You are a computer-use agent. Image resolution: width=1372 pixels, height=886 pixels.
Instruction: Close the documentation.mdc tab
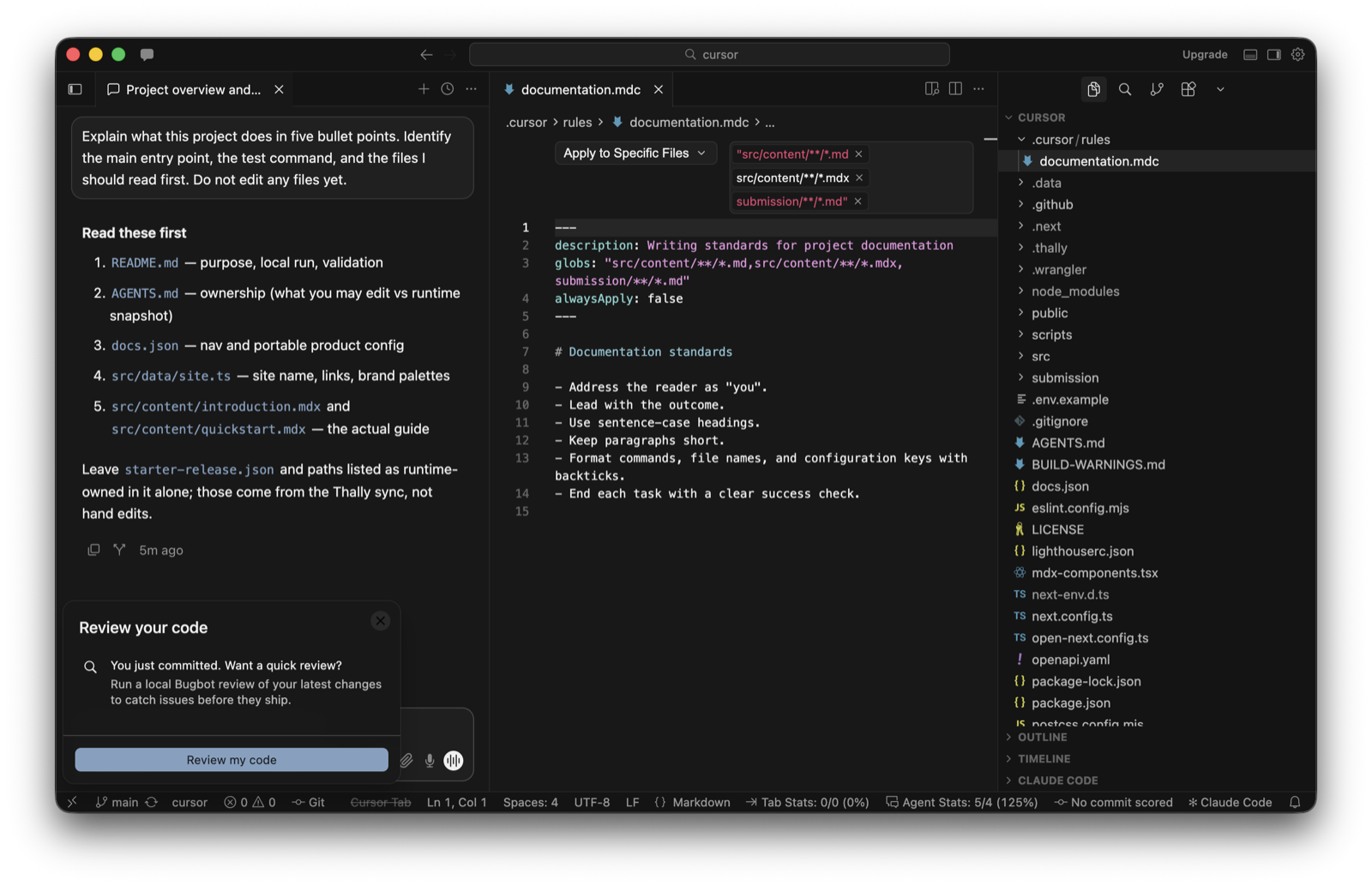pos(659,89)
